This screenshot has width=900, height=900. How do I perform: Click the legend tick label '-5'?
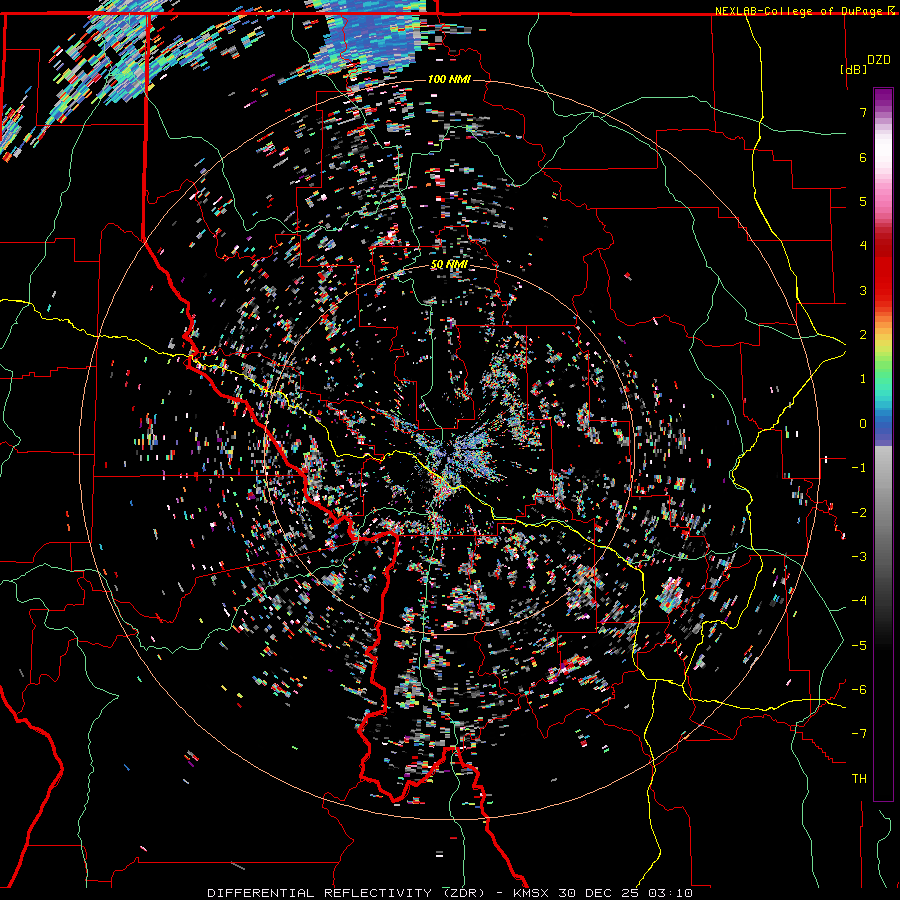859,645
